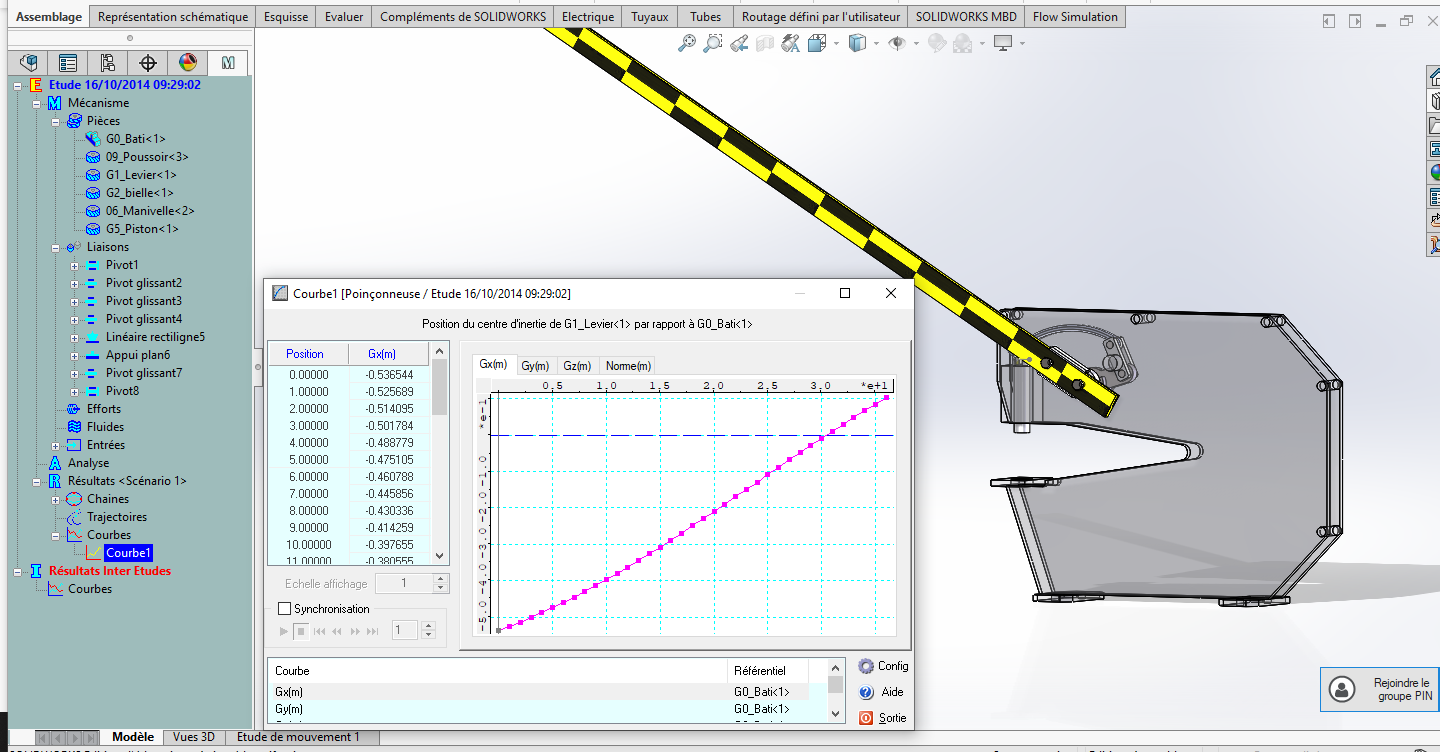Open the DisplayManager color sphere tab

[x=188, y=63]
